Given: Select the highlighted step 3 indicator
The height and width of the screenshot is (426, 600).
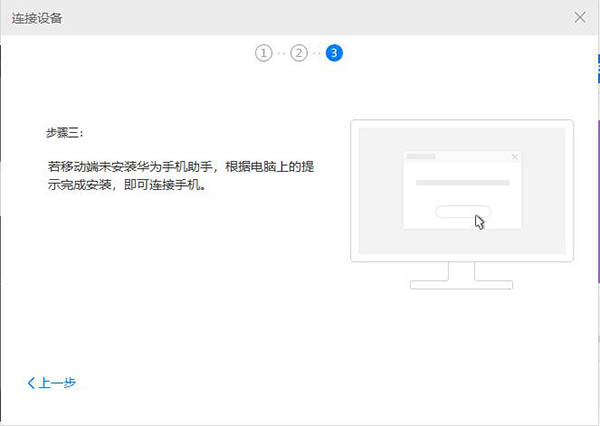Looking at the screenshot, I should (x=334, y=53).
